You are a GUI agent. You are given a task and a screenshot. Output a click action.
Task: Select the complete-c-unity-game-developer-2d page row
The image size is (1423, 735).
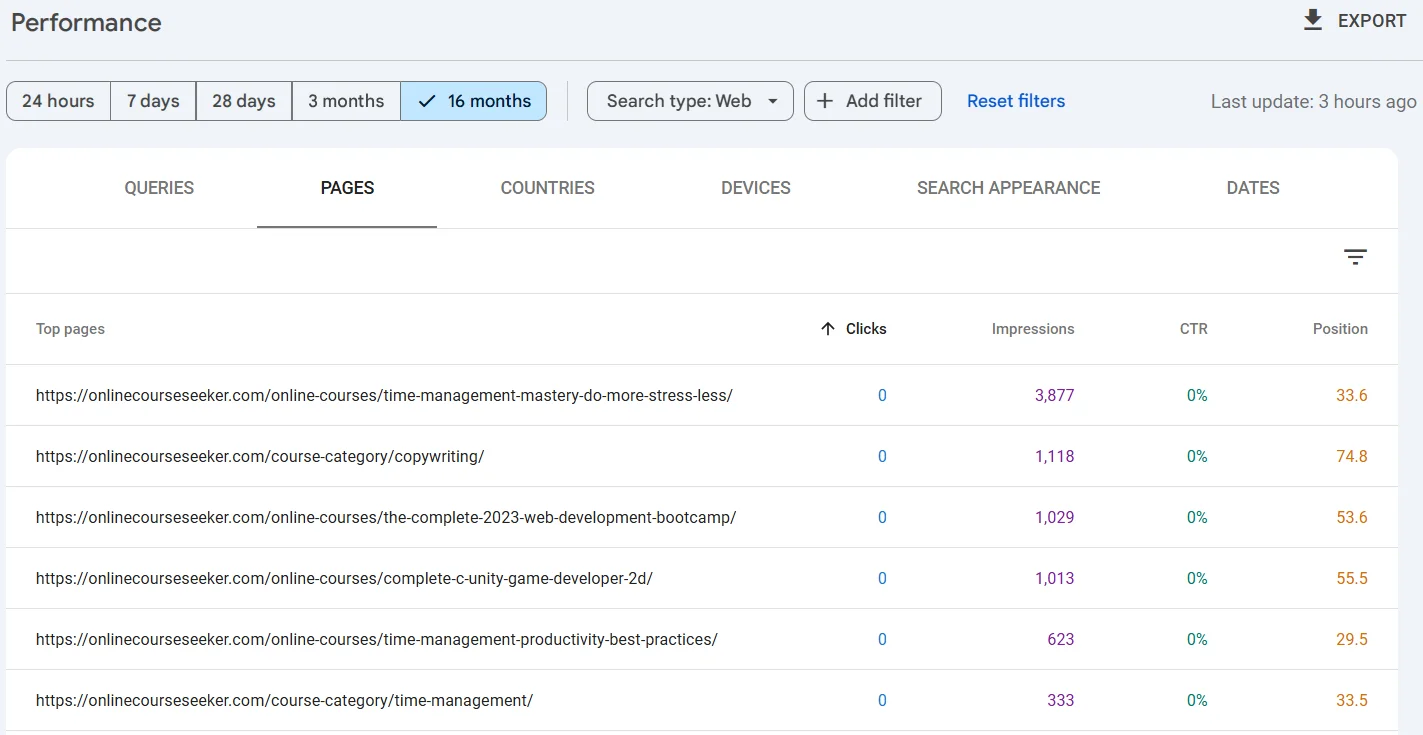click(344, 579)
